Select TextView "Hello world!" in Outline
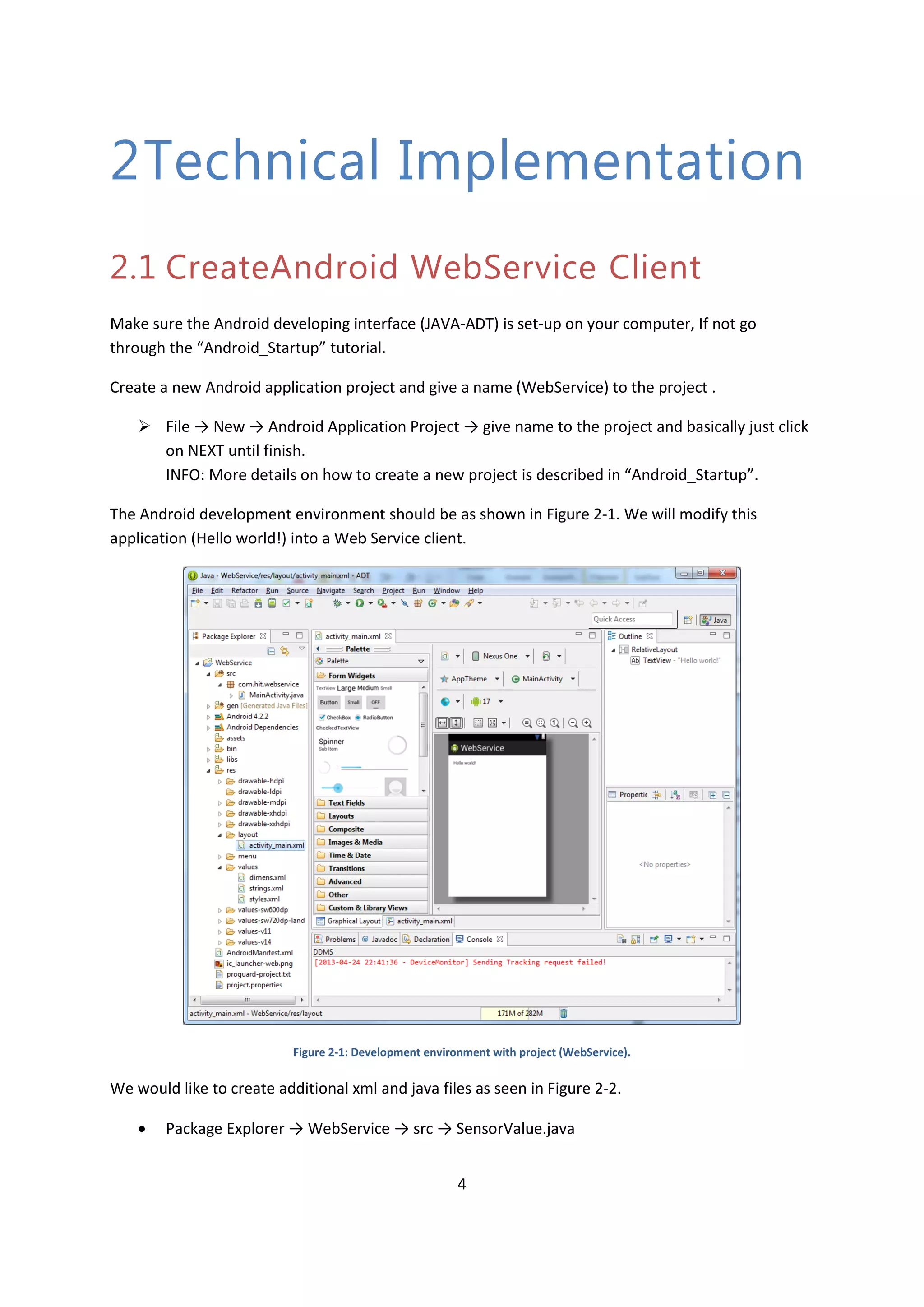 (x=676, y=660)
